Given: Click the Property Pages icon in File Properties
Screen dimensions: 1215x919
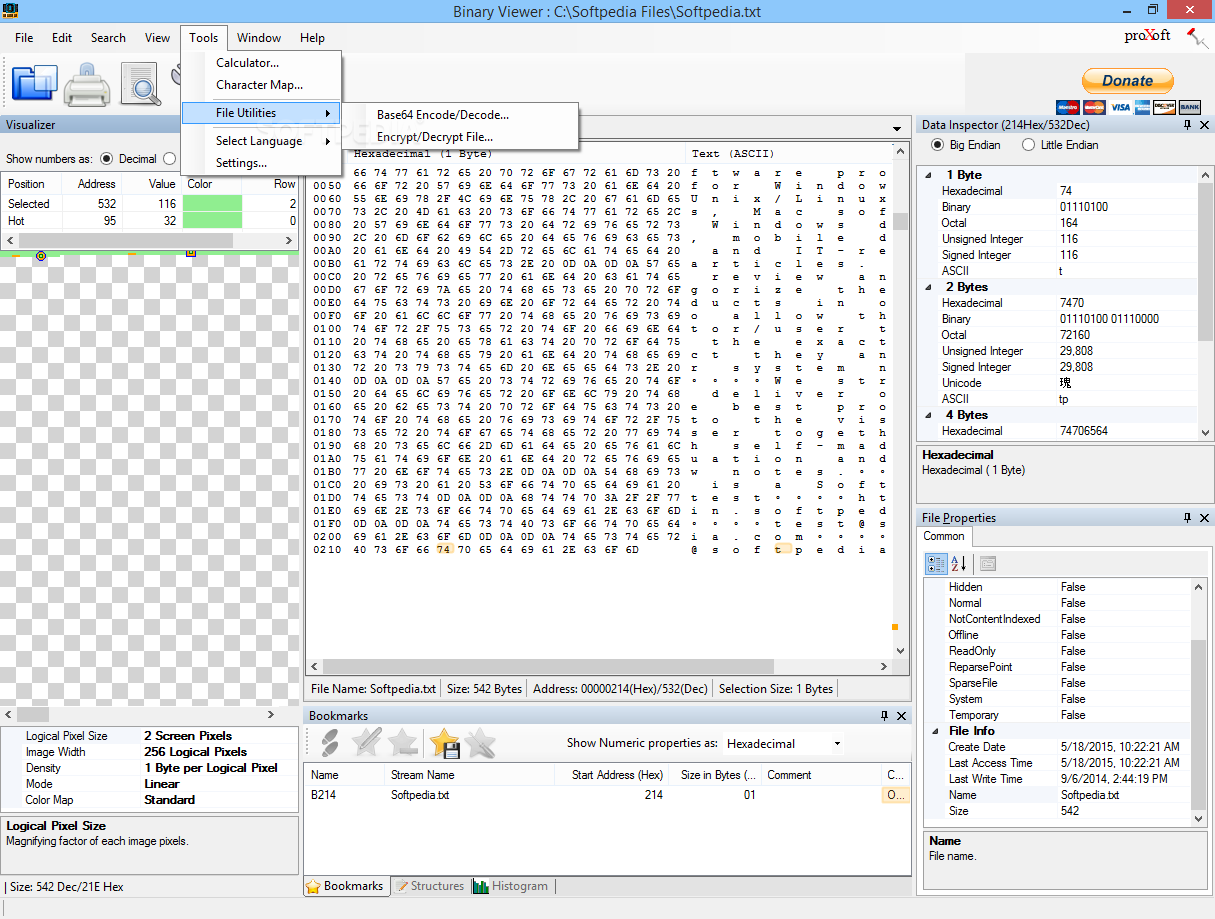Looking at the screenshot, I should click(987, 564).
